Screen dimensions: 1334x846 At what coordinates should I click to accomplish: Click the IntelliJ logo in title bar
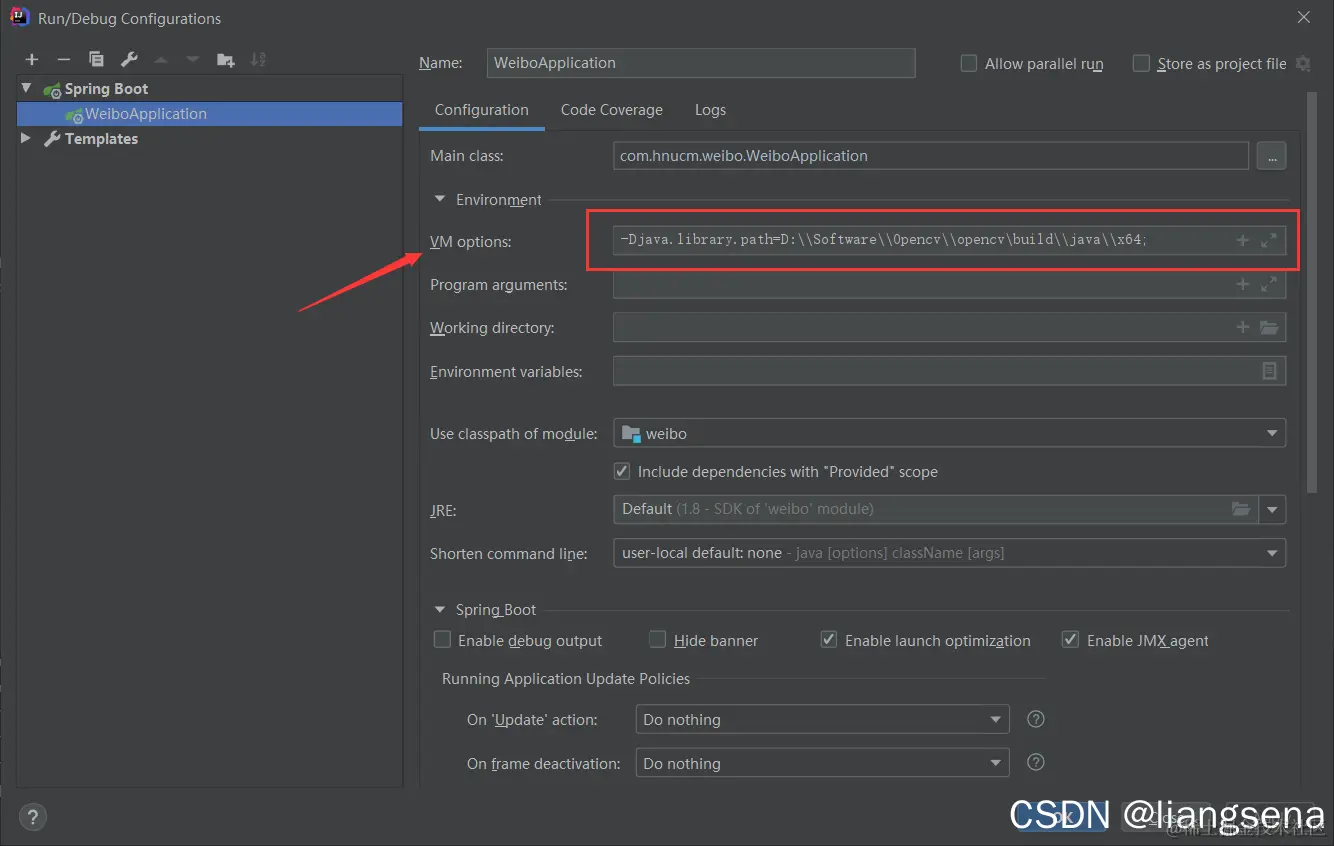(x=19, y=18)
